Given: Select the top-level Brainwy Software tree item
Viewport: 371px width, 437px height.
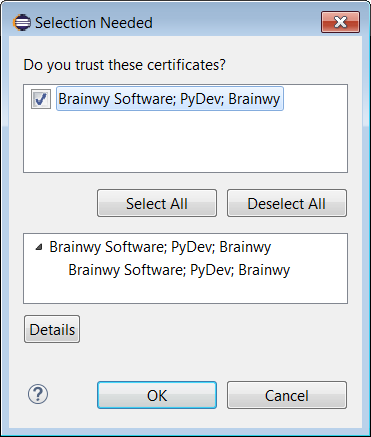Looking at the screenshot, I should [160, 247].
